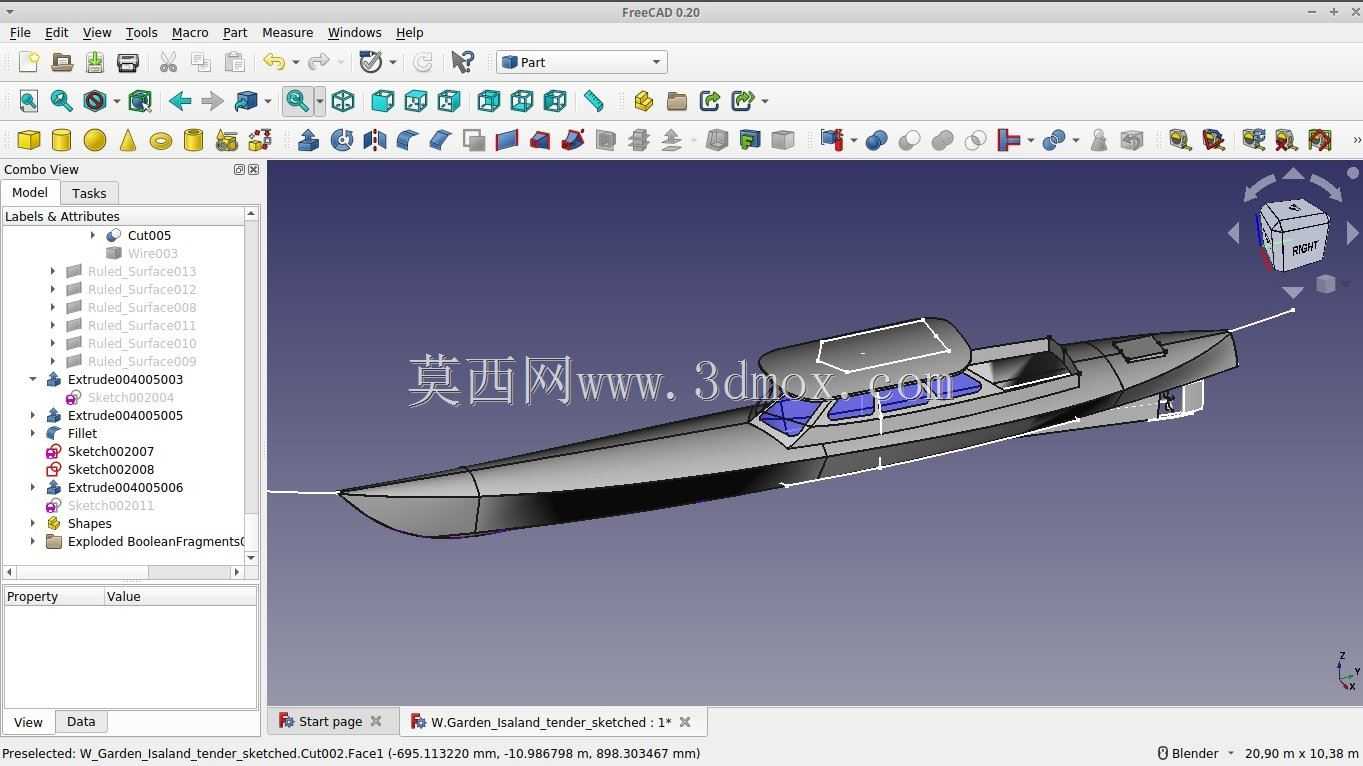Viewport: 1363px width, 766px height.
Task: Insert a Cone primitive
Action: coord(128,140)
